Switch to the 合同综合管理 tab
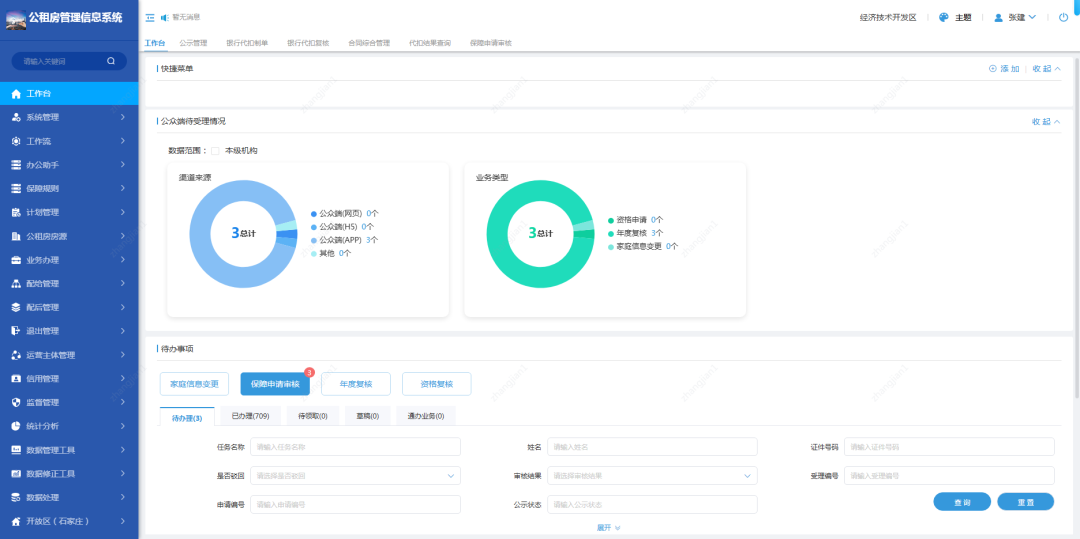1080x539 pixels. (369, 43)
